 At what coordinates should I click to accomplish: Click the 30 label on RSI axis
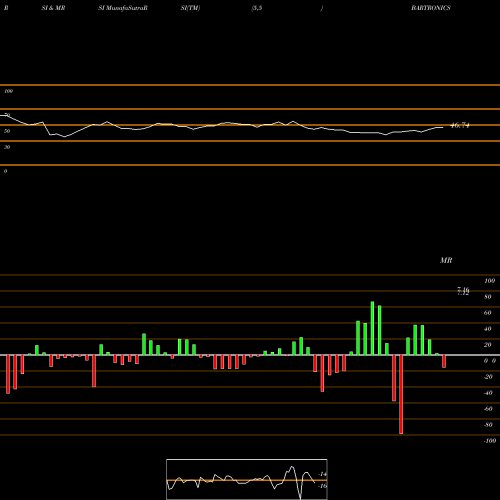pos(7,147)
